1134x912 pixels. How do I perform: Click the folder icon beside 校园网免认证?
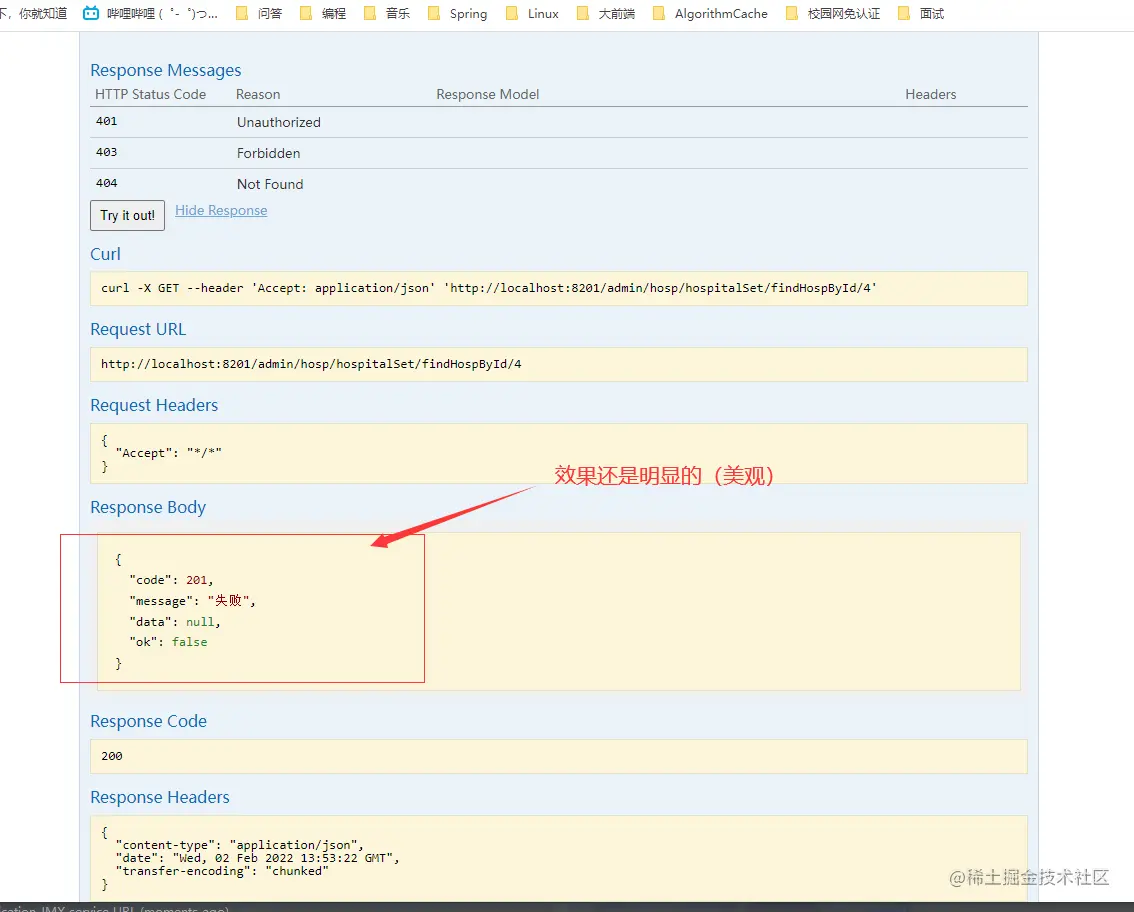click(792, 13)
